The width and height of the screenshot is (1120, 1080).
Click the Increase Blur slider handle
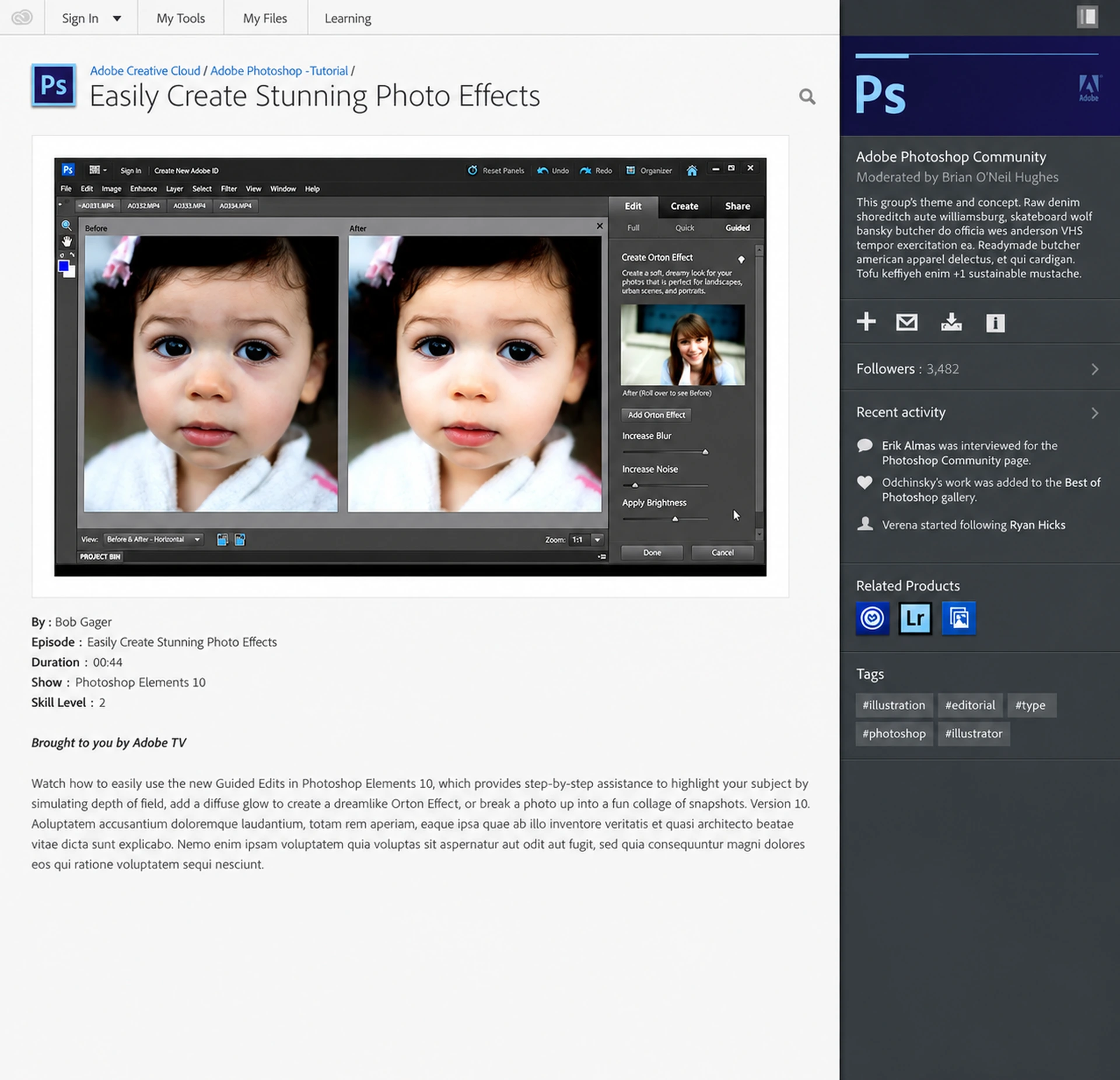click(x=705, y=451)
